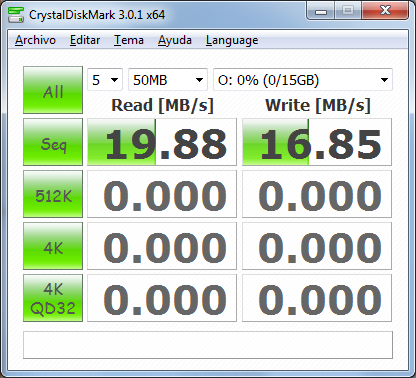Viewport: 416px width, 378px height.
Task: Run all benchmarks with the All button
Action: pos(53,90)
